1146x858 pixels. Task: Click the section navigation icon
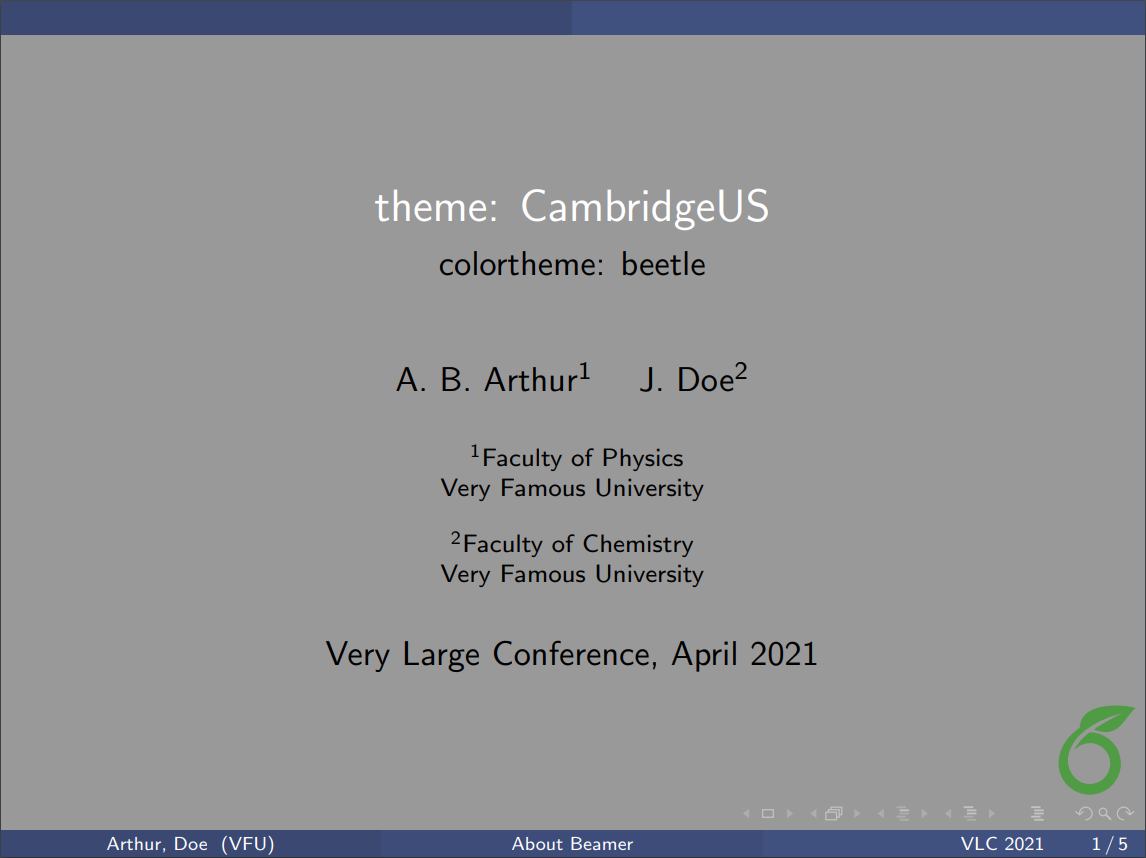coord(970,813)
